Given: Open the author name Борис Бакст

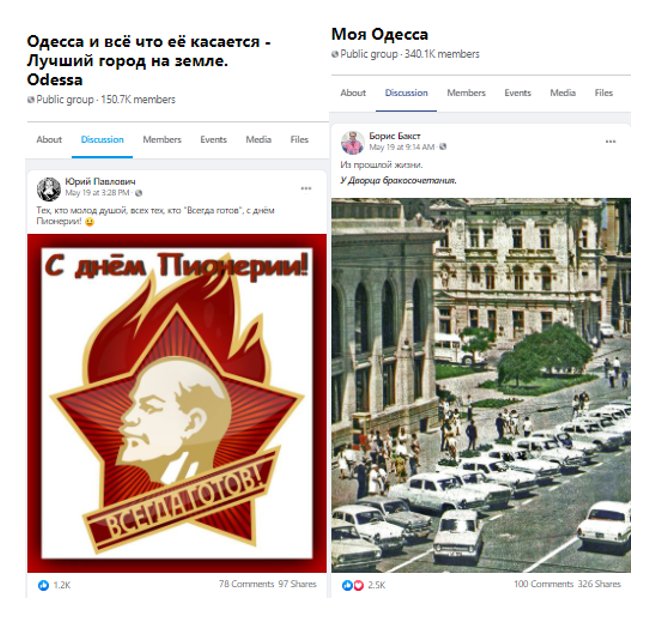Looking at the screenshot, I should tap(395, 136).
